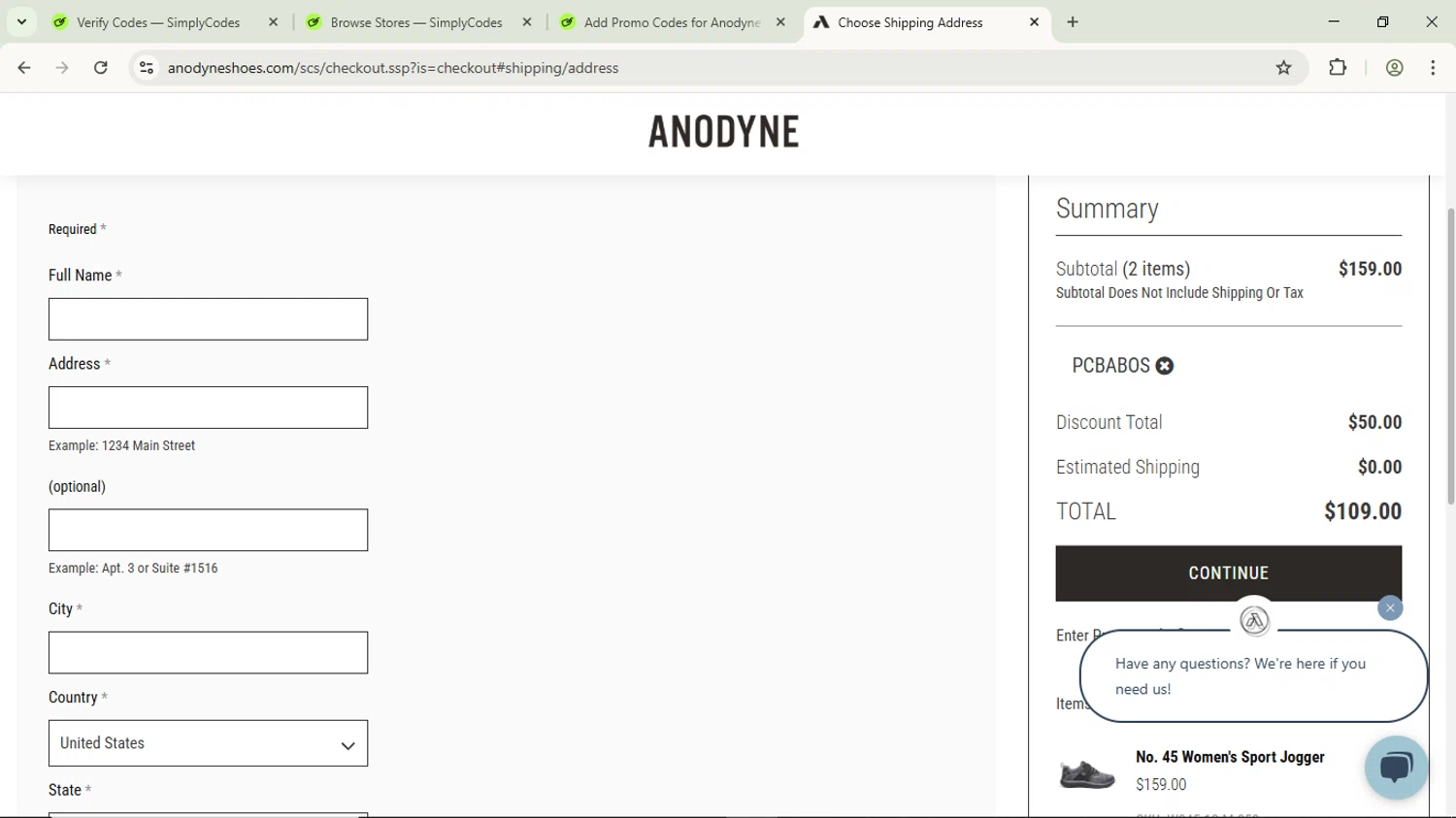View site information icon in address bar
This screenshot has width=1456, height=818.
pyautogui.click(x=147, y=68)
